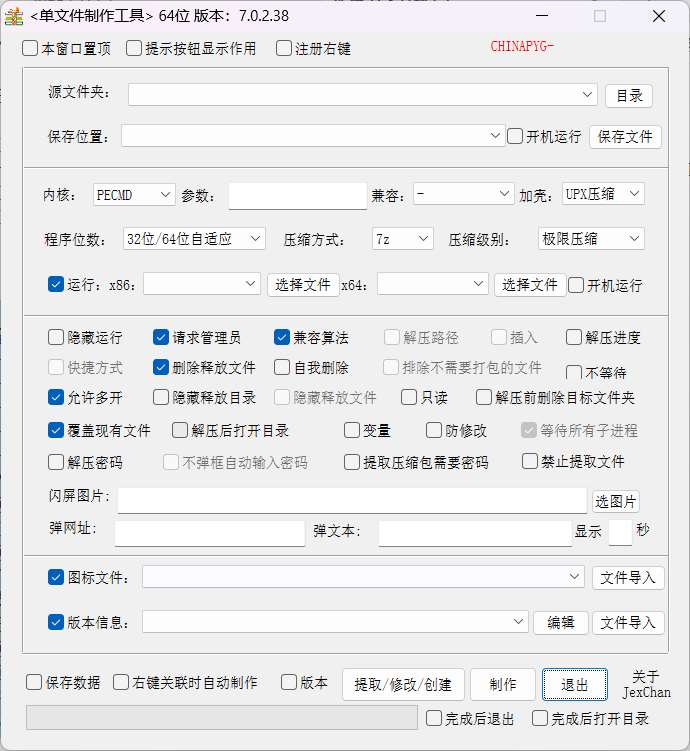The image size is (690, 751).
Task: Enable 解压密码 checkbox
Action: pos(56,462)
